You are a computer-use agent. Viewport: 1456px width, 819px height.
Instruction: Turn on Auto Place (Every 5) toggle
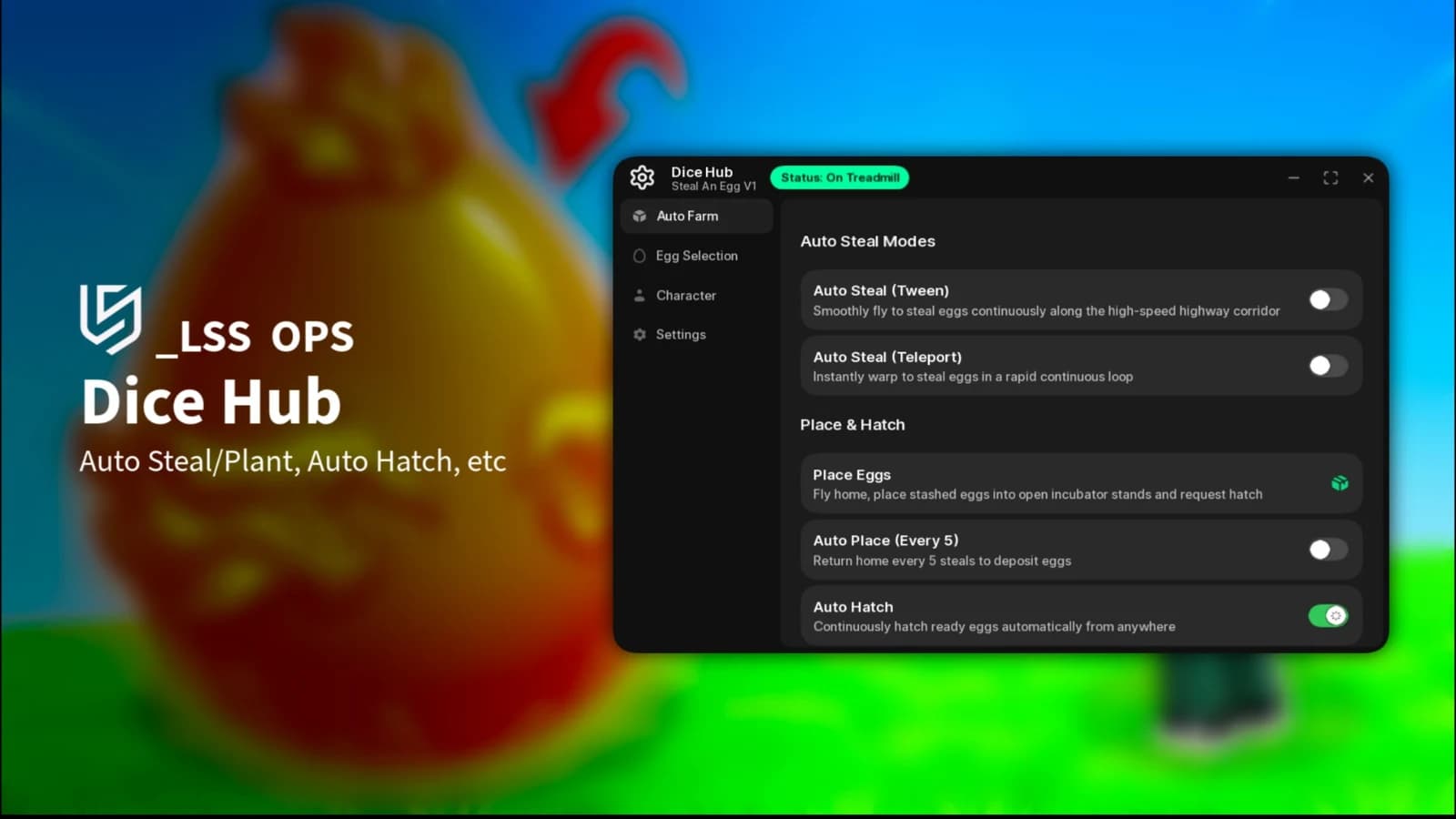[1329, 550]
